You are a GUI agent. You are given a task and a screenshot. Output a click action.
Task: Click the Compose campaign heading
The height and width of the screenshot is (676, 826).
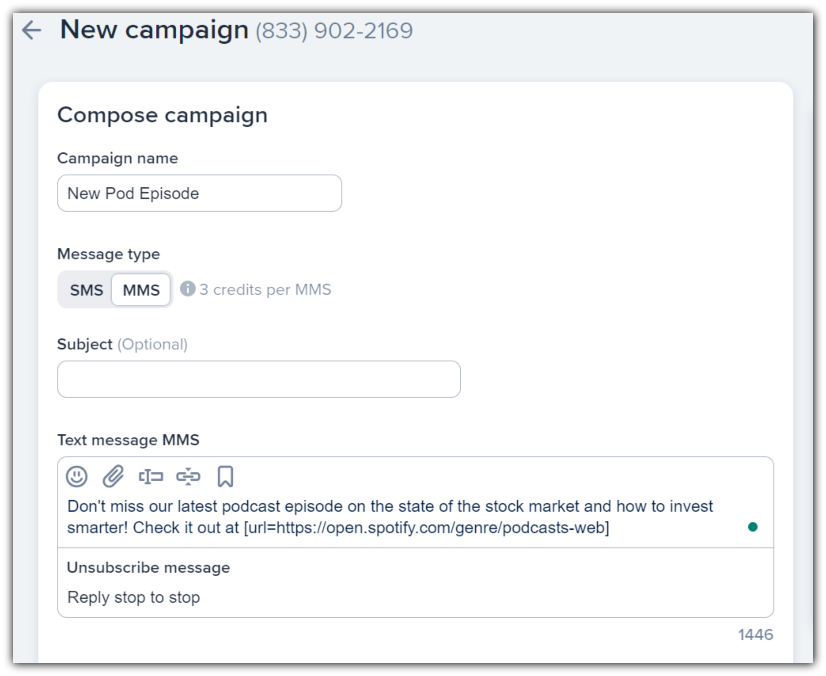pyautogui.click(x=163, y=115)
